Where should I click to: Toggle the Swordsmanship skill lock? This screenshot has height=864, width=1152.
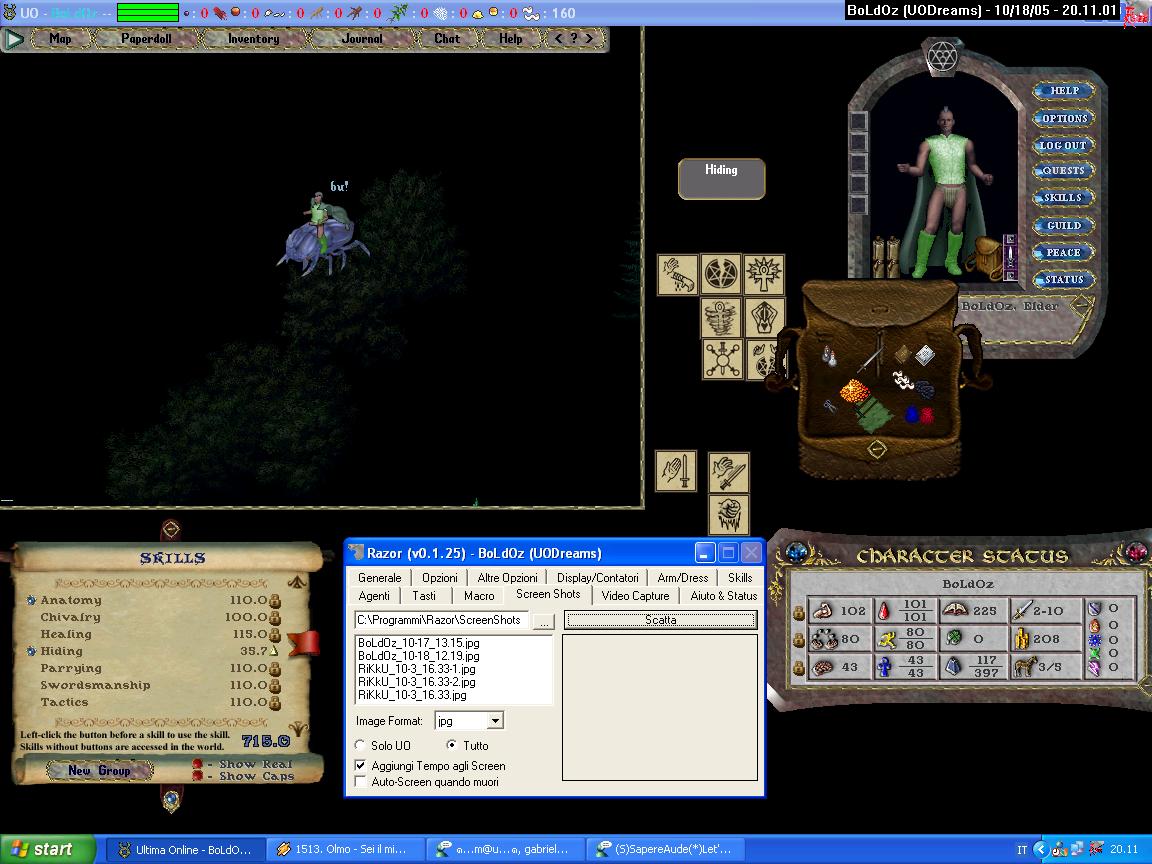click(275, 685)
